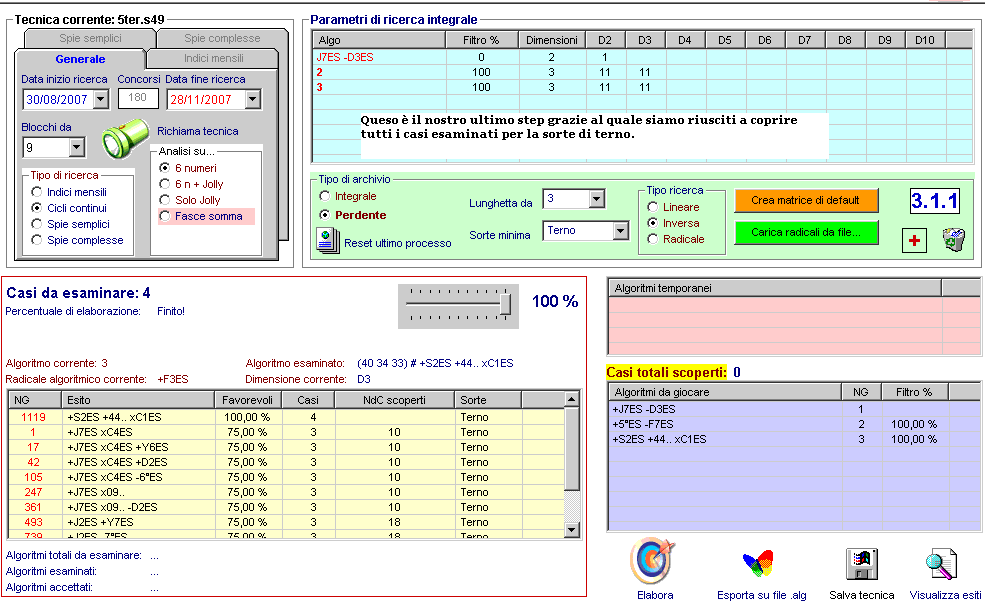
Task: Select result row 247 +J7ES x09..
Action: tap(286, 492)
